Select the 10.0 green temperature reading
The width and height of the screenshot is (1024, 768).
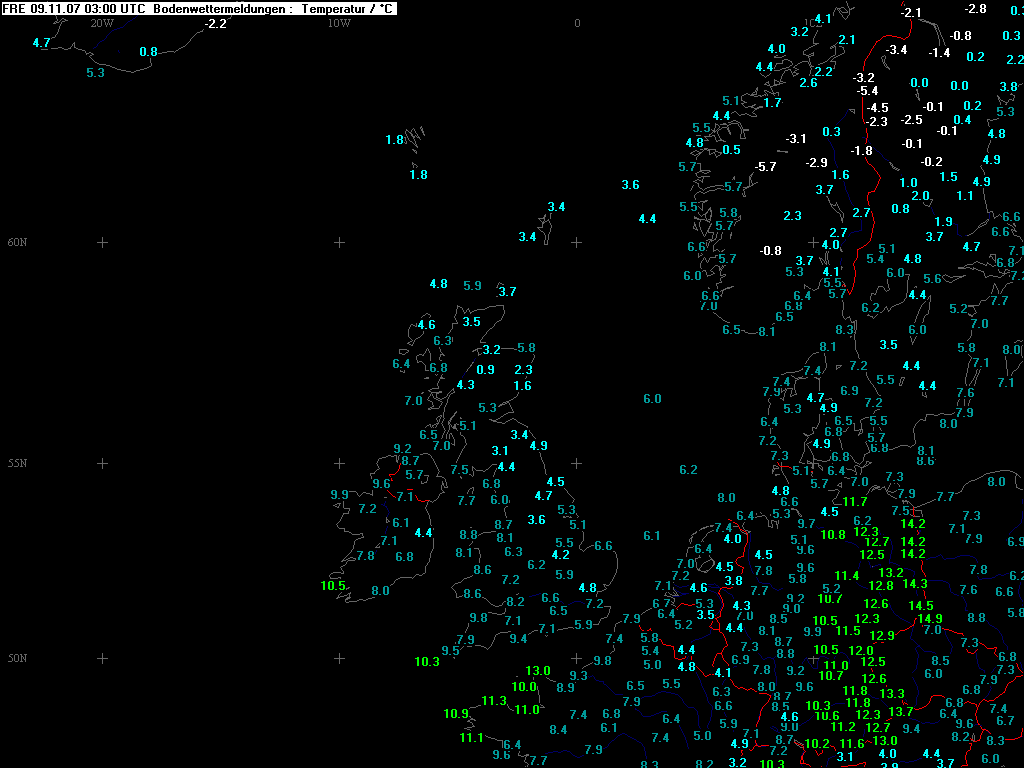(525, 686)
